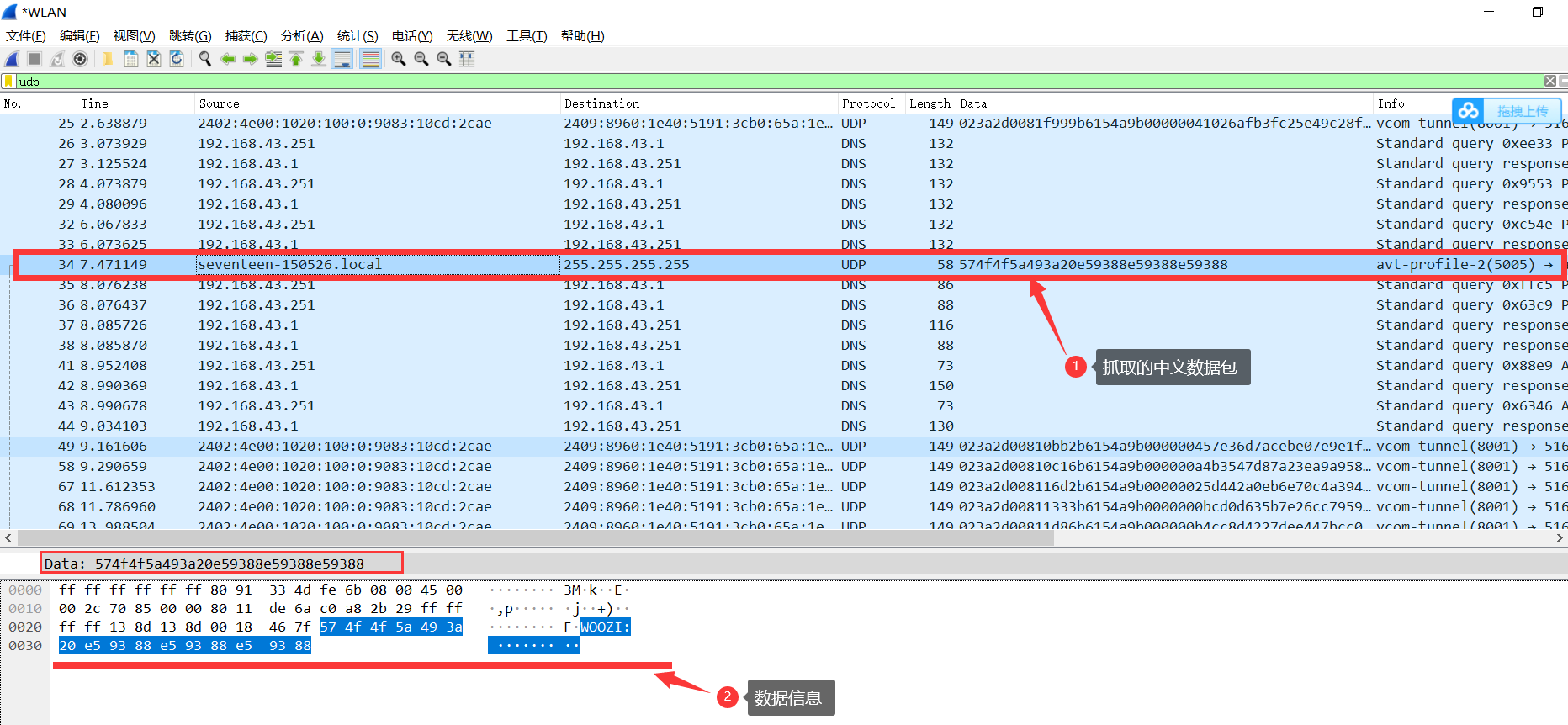The width and height of the screenshot is (1568, 725).
Task: Click the horizontal scrollbar of the packet list
Action: pyautogui.click(x=535, y=538)
